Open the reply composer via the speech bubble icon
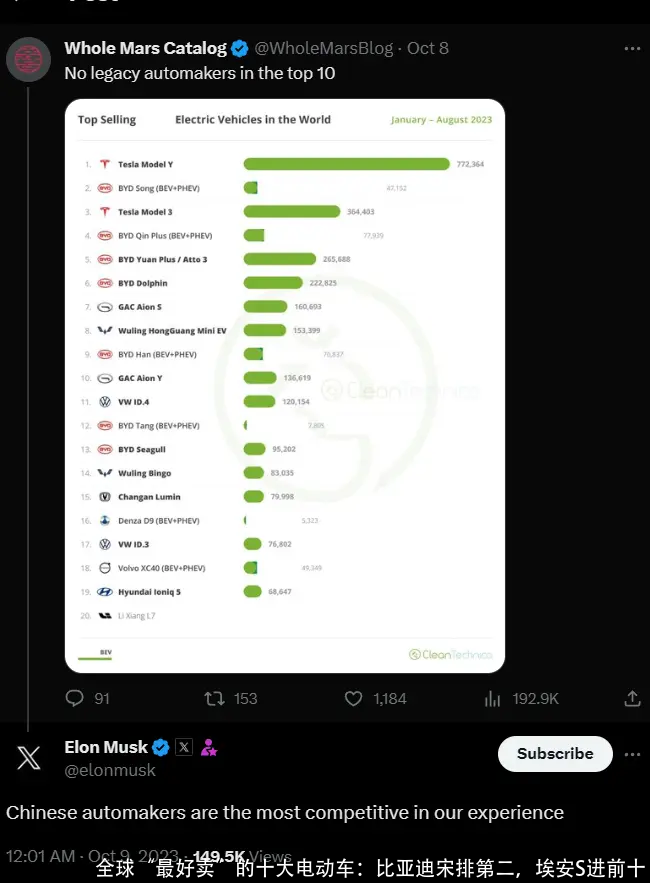Viewport: 650px width, 883px height. 74,698
